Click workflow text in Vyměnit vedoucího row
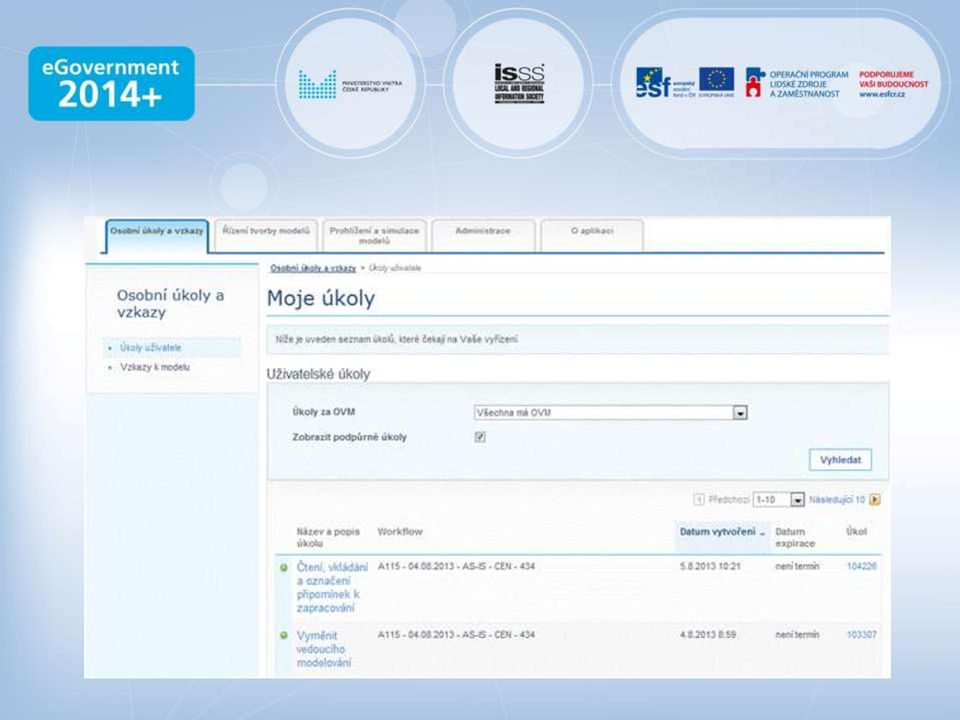Viewport: 960px width, 720px height. [456, 635]
